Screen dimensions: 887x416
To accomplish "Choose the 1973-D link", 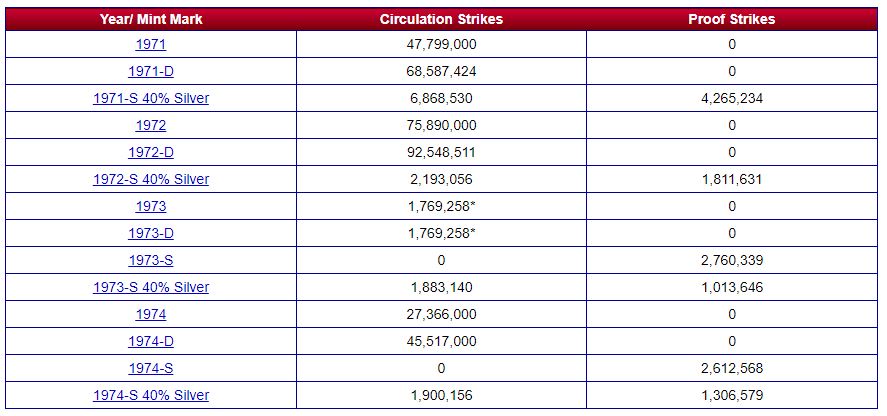I will [x=151, y=233].
